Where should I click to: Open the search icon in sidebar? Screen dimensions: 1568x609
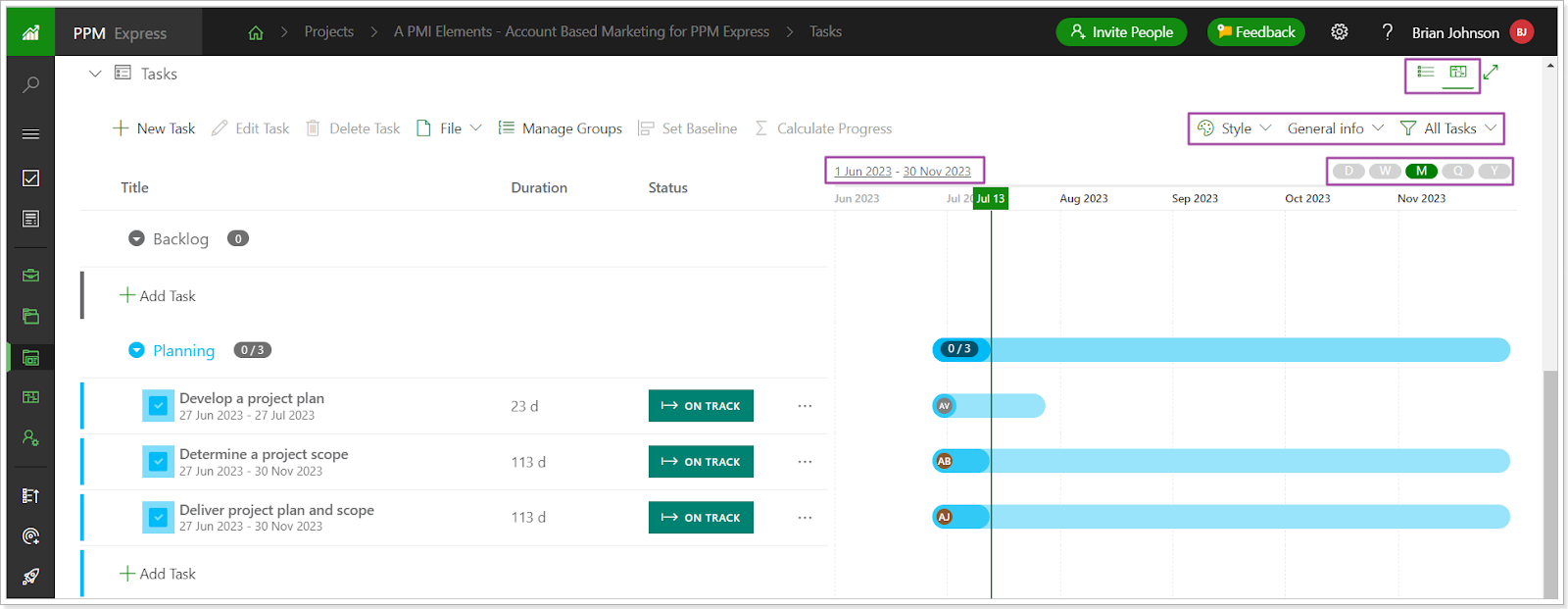tap(30, 85)
